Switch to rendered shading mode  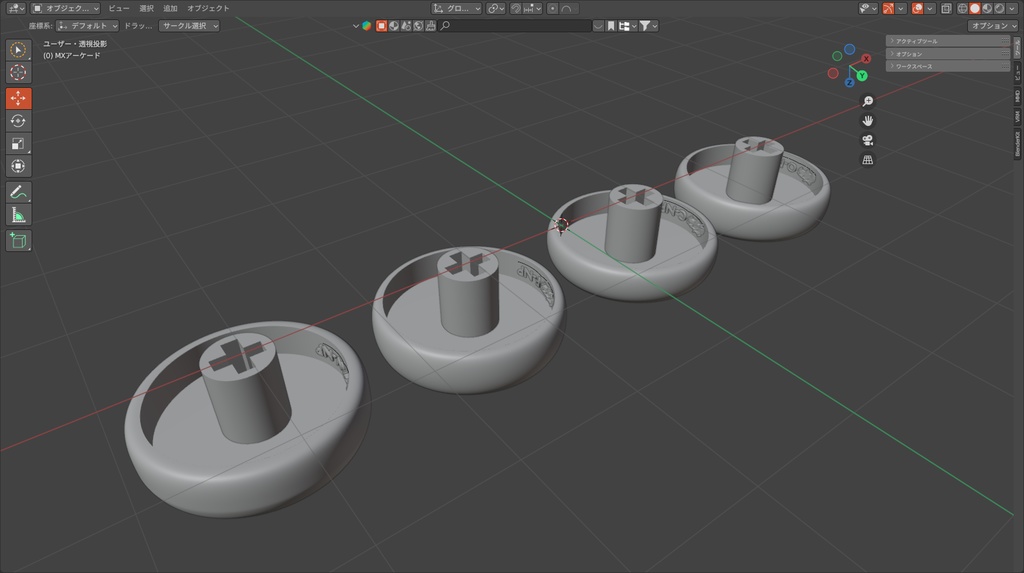(x=999, y=8)
